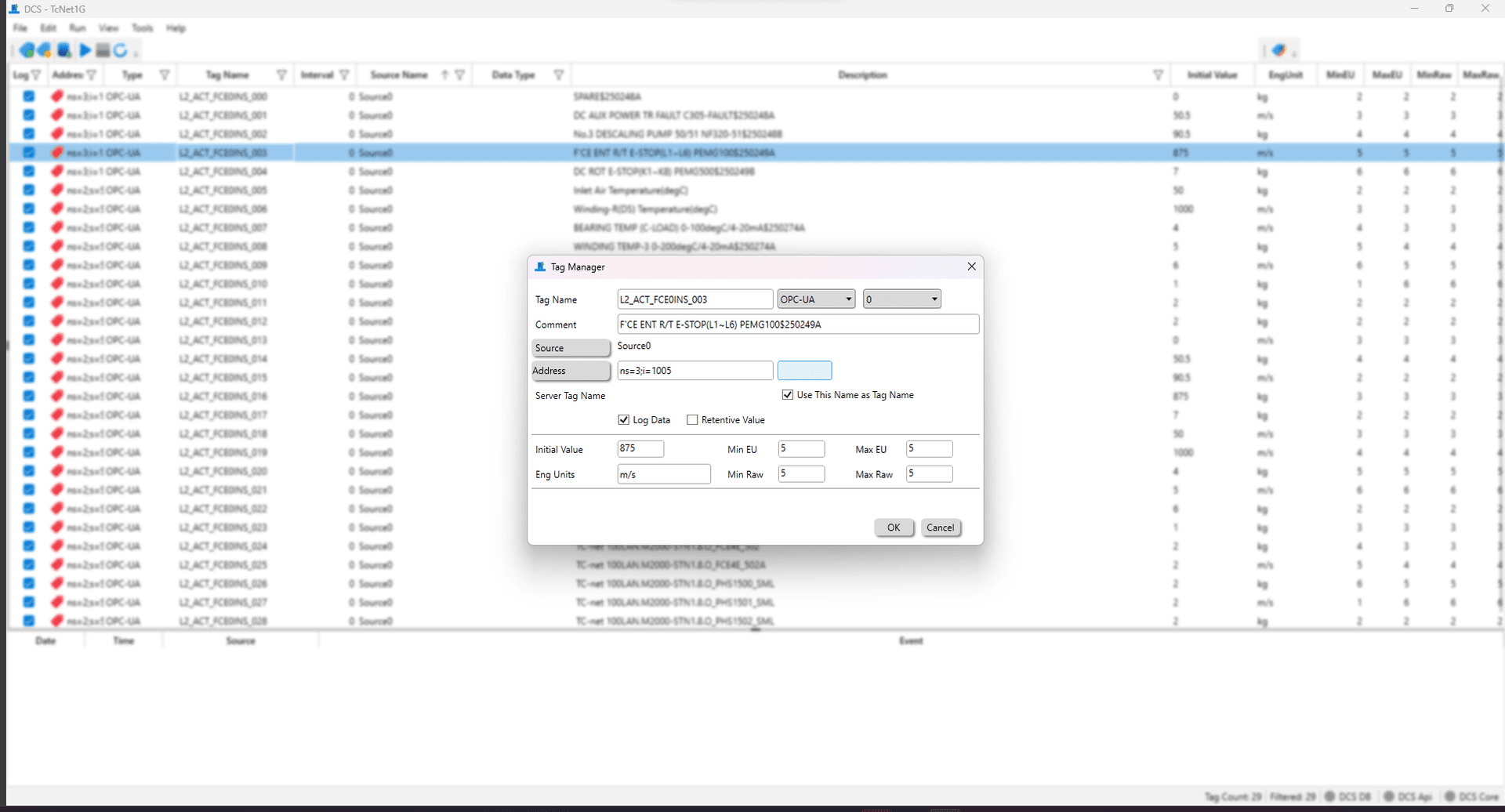Click the circular refresh icon
1505x812 pixels.
pyautogui.click(x=121, y=50)
